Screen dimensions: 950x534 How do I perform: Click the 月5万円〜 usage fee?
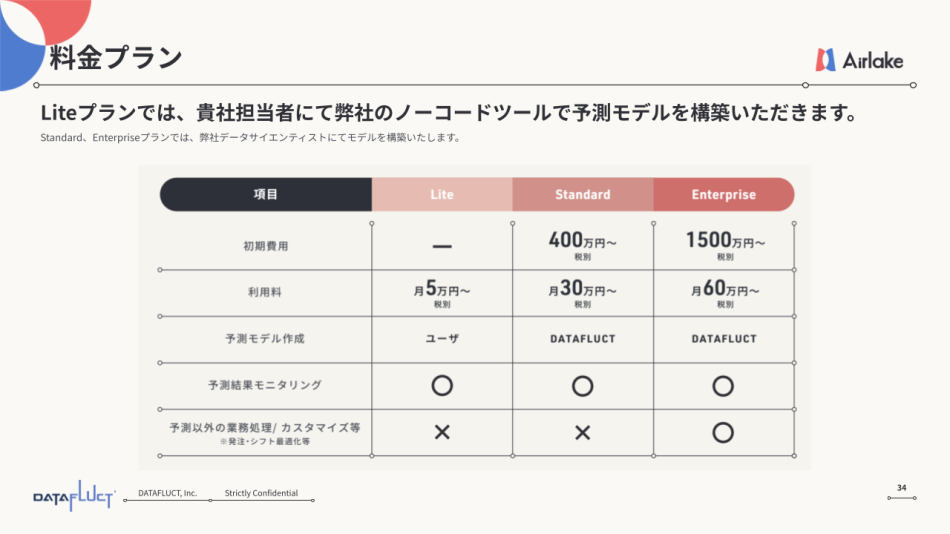(x=442, y=290)
